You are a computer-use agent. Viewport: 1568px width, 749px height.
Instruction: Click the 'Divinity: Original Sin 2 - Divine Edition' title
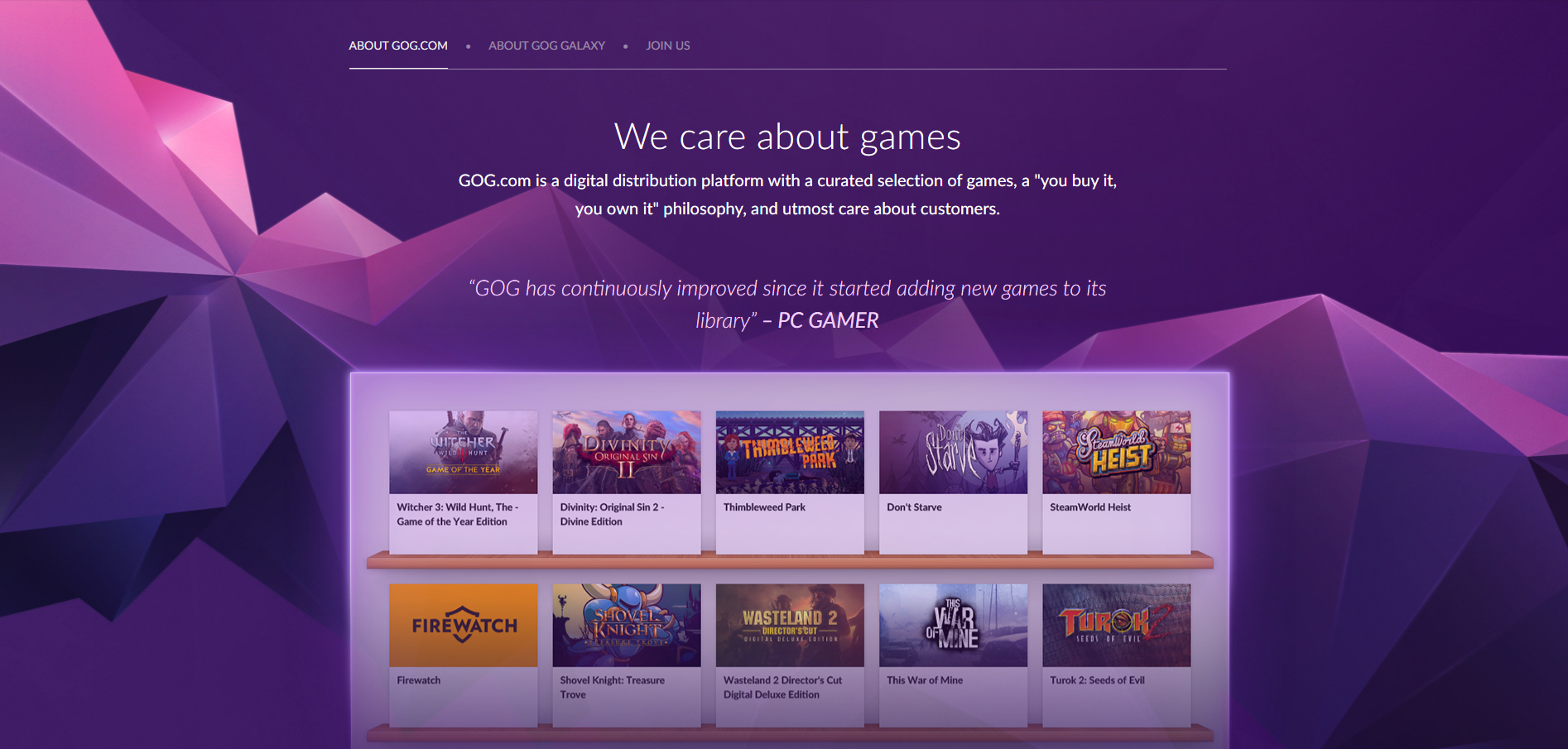point(613,514)
